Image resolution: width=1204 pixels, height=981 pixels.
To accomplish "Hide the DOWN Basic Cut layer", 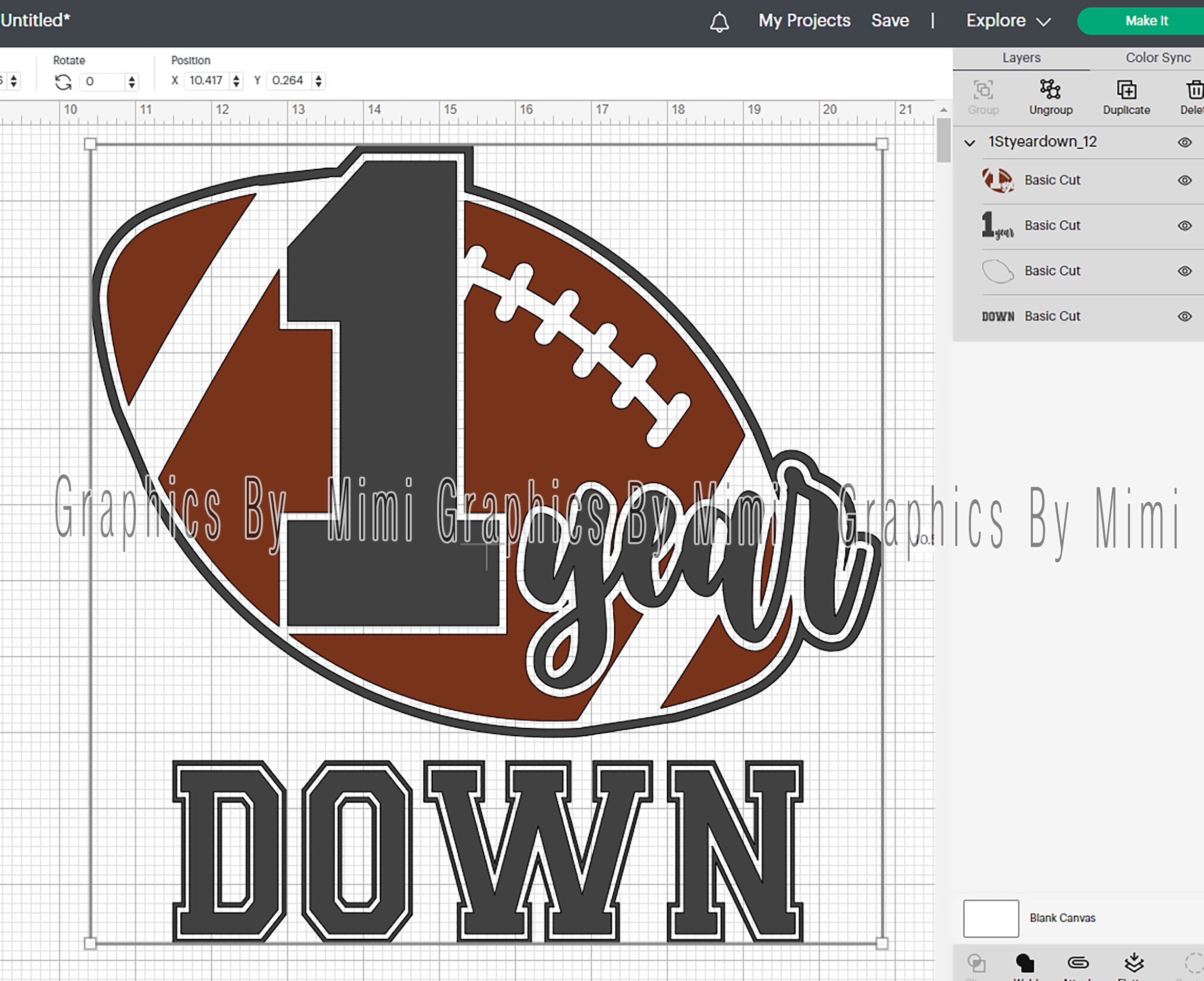I will (1185, 316).
